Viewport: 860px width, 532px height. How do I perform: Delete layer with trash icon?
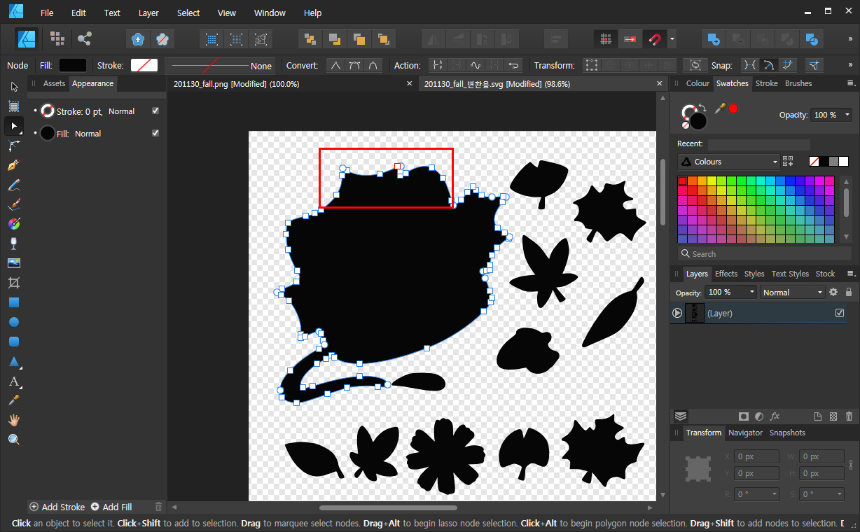[848, 416]
